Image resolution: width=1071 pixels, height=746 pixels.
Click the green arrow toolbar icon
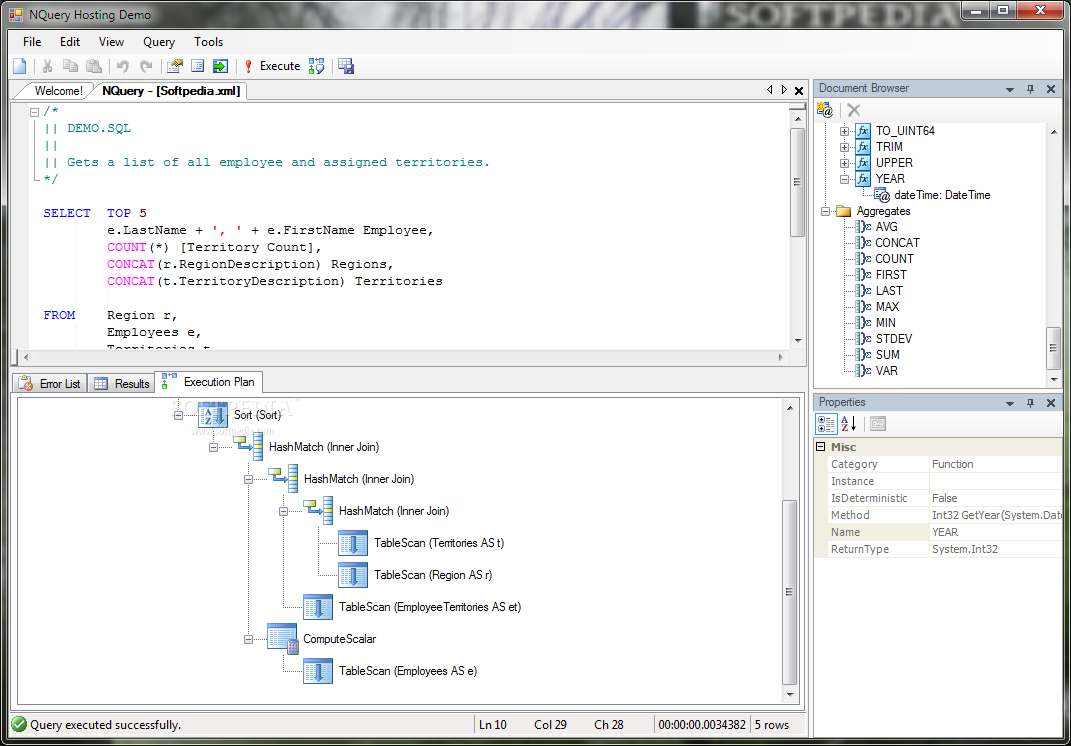tap(220, 66)
